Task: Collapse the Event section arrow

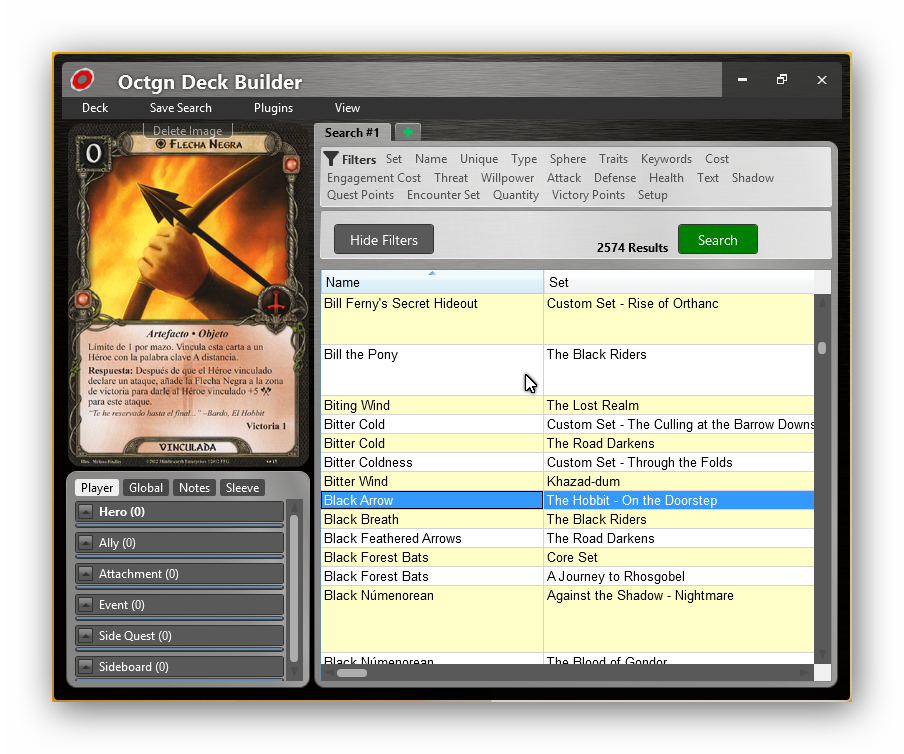Action: click(x=85, y=605)
